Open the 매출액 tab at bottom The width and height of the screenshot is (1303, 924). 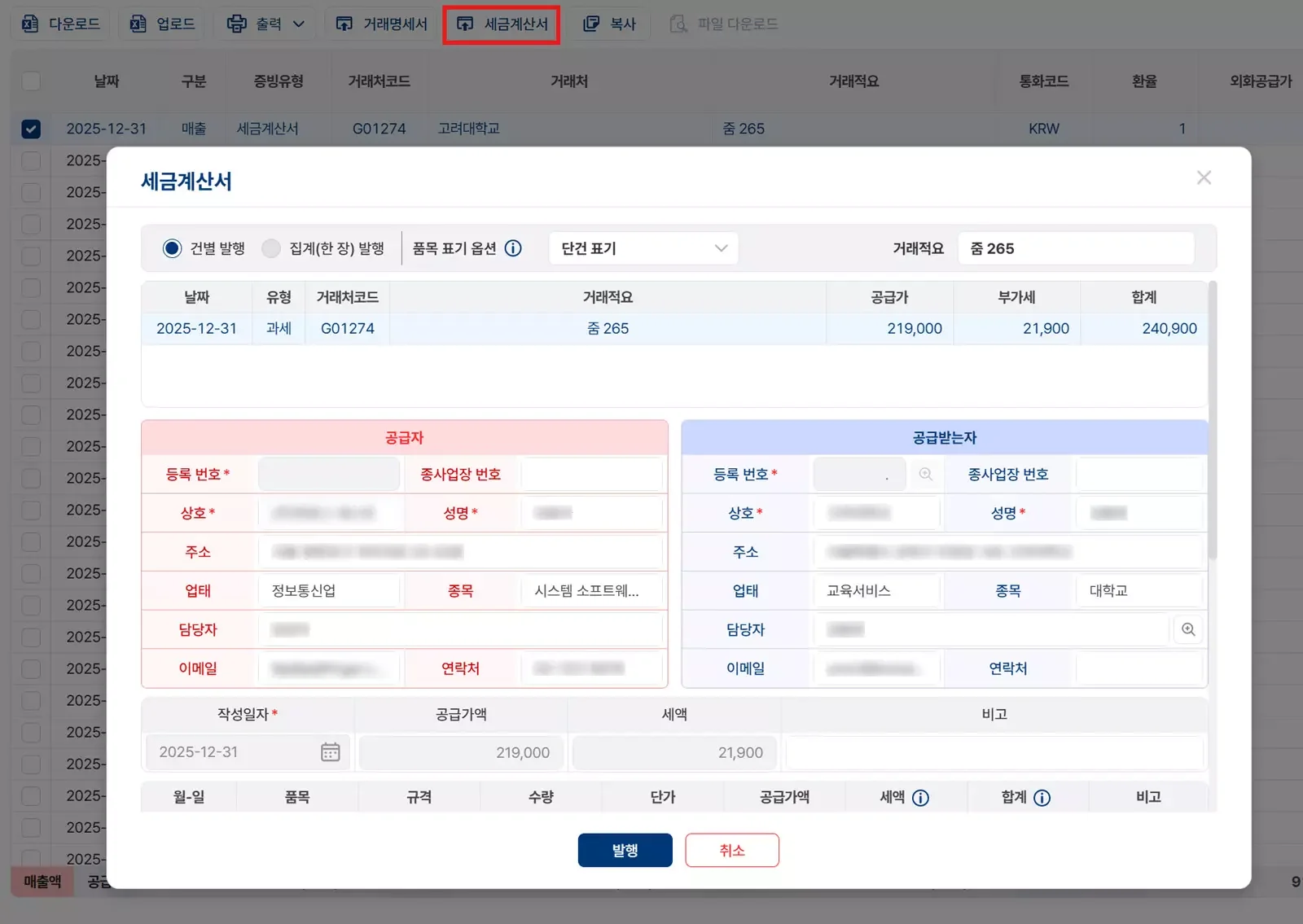pos(42,881)
